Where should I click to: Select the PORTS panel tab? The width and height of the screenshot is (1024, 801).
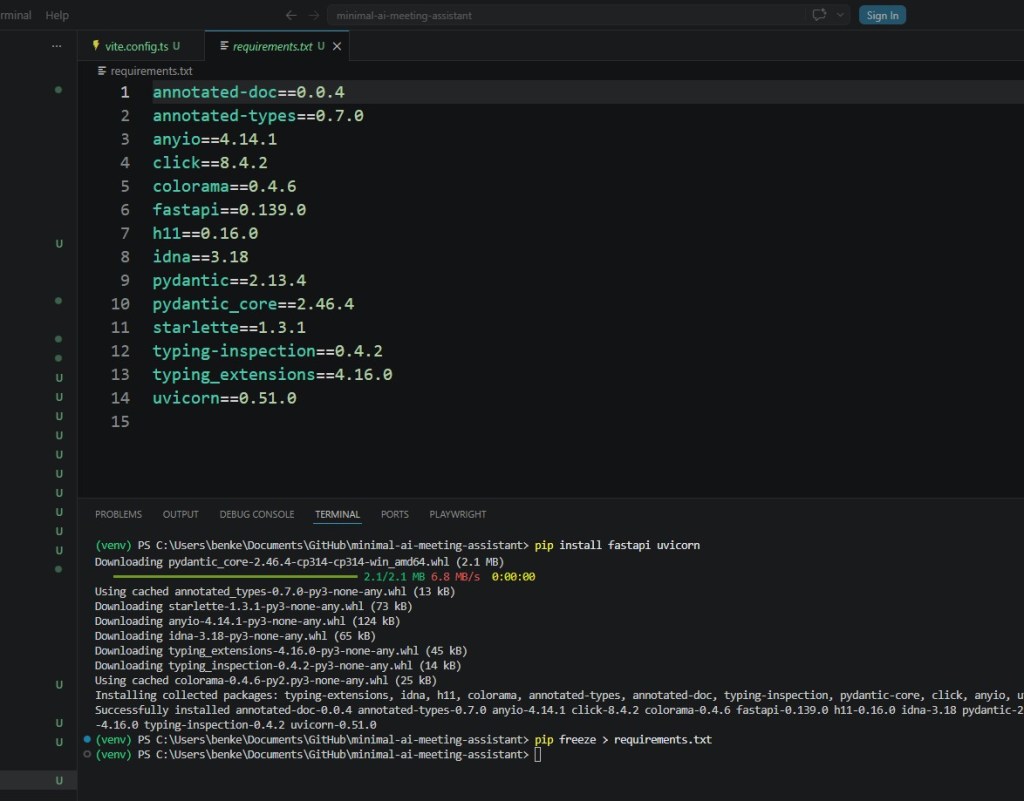tap(394, 514)
